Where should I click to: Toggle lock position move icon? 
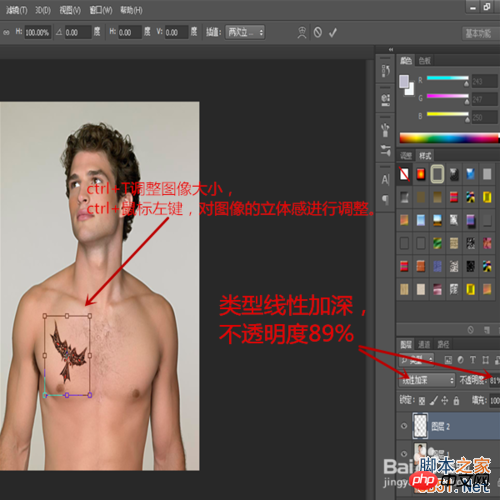click(x=445, y=401)
